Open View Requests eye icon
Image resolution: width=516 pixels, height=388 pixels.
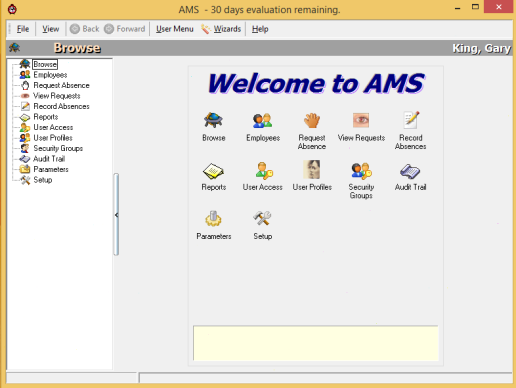[361, 120]
